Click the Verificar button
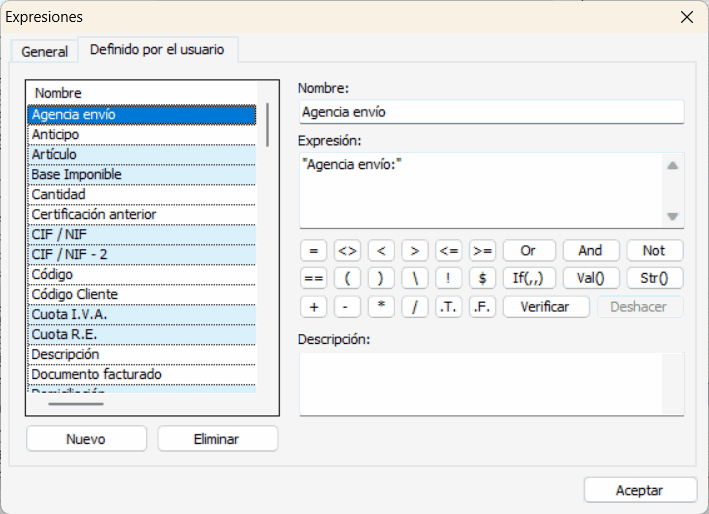 pyautogui.click(x=546, y=307)
